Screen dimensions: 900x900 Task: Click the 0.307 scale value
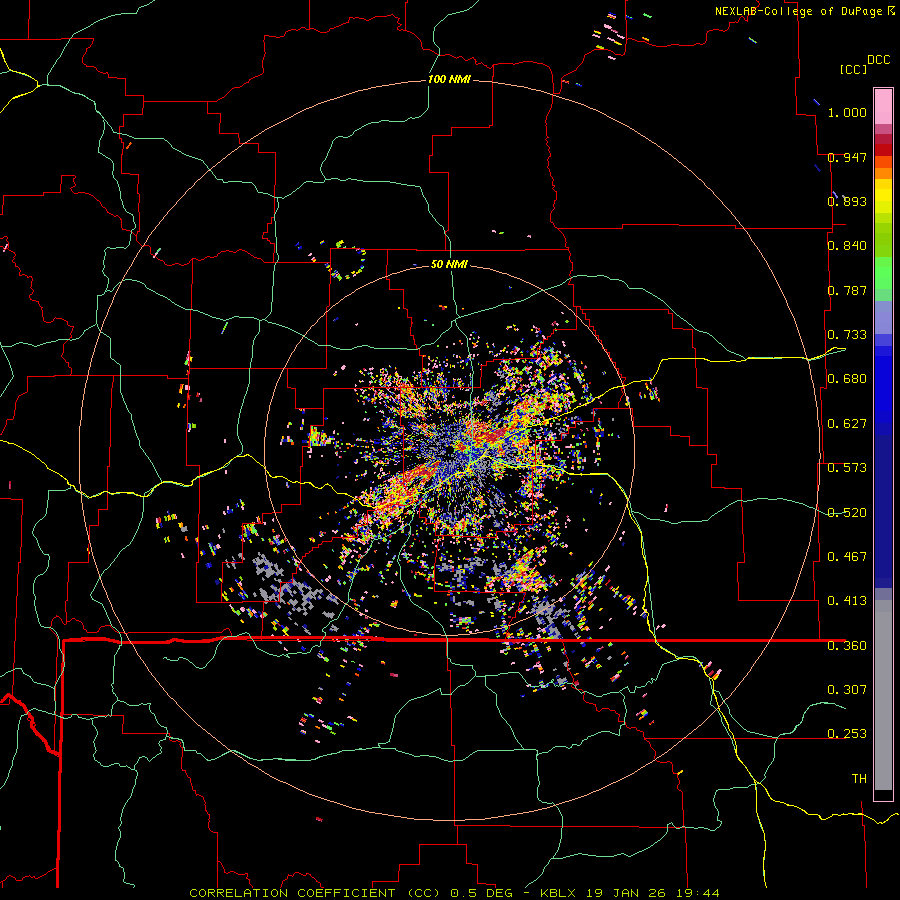847,689
